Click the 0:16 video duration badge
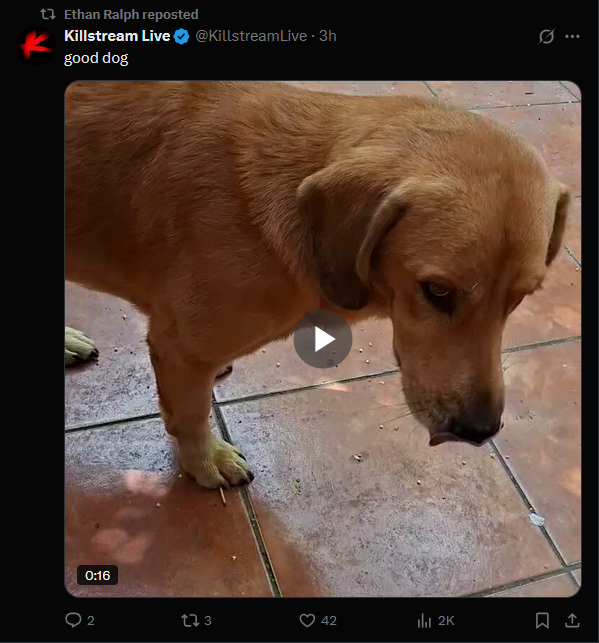Viewport: 599px width, 643px height. (98, 575)
